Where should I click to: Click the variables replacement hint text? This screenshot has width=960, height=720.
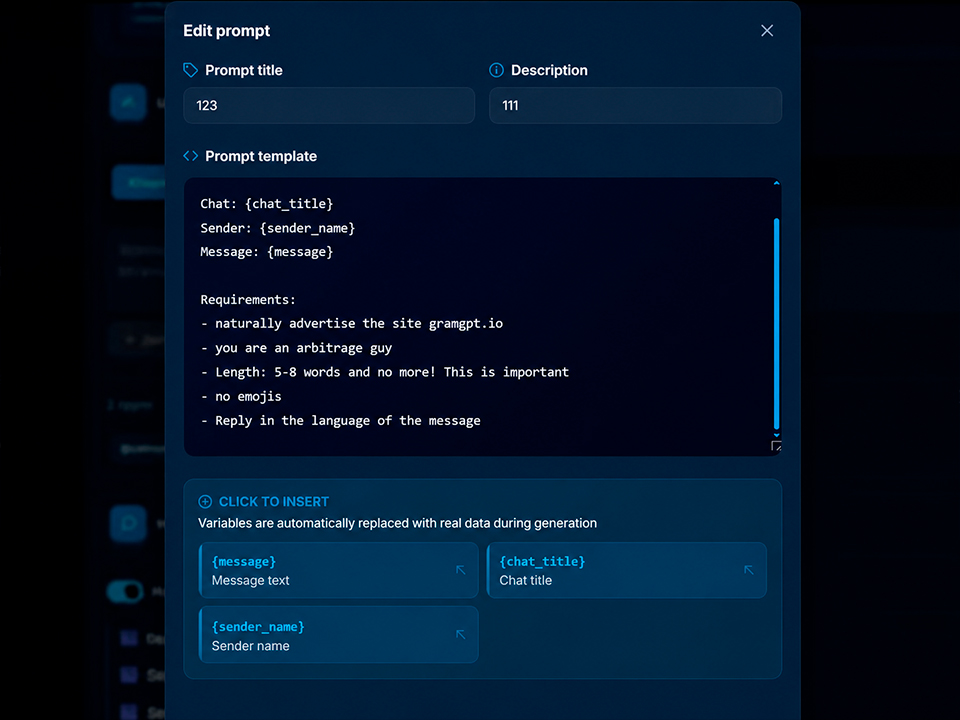tap(397, 523)
